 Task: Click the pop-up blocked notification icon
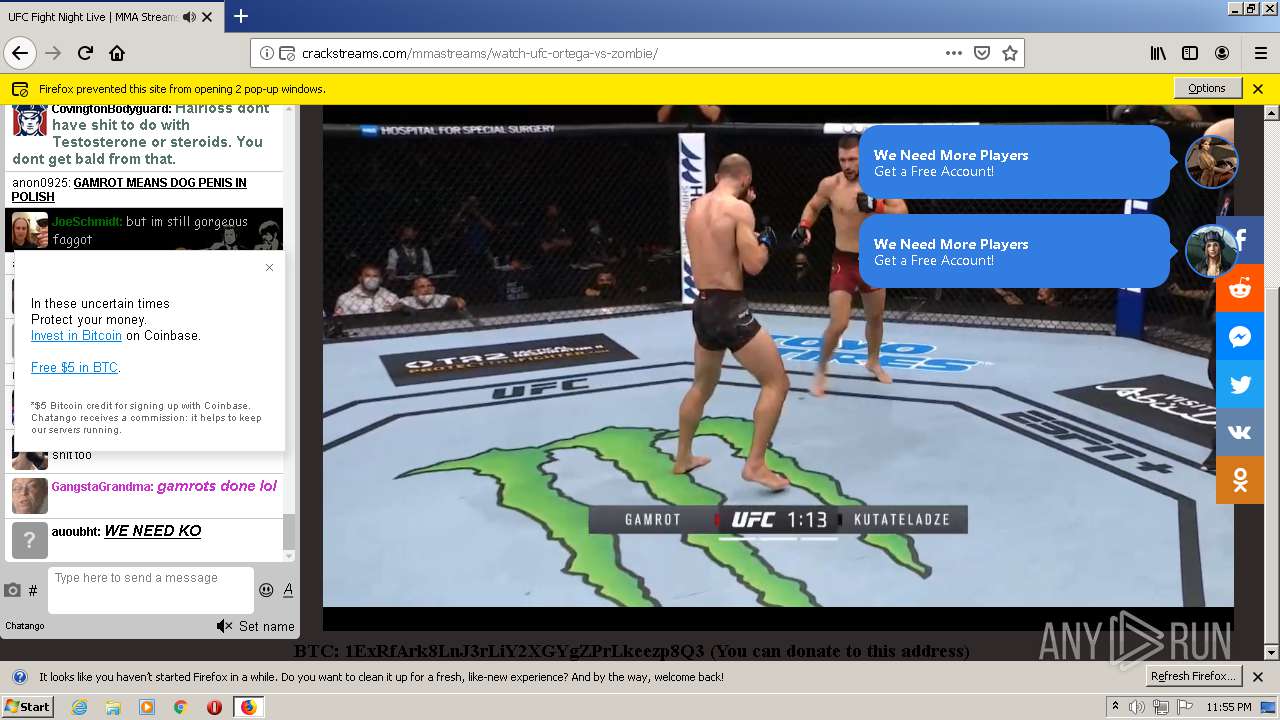20,89
